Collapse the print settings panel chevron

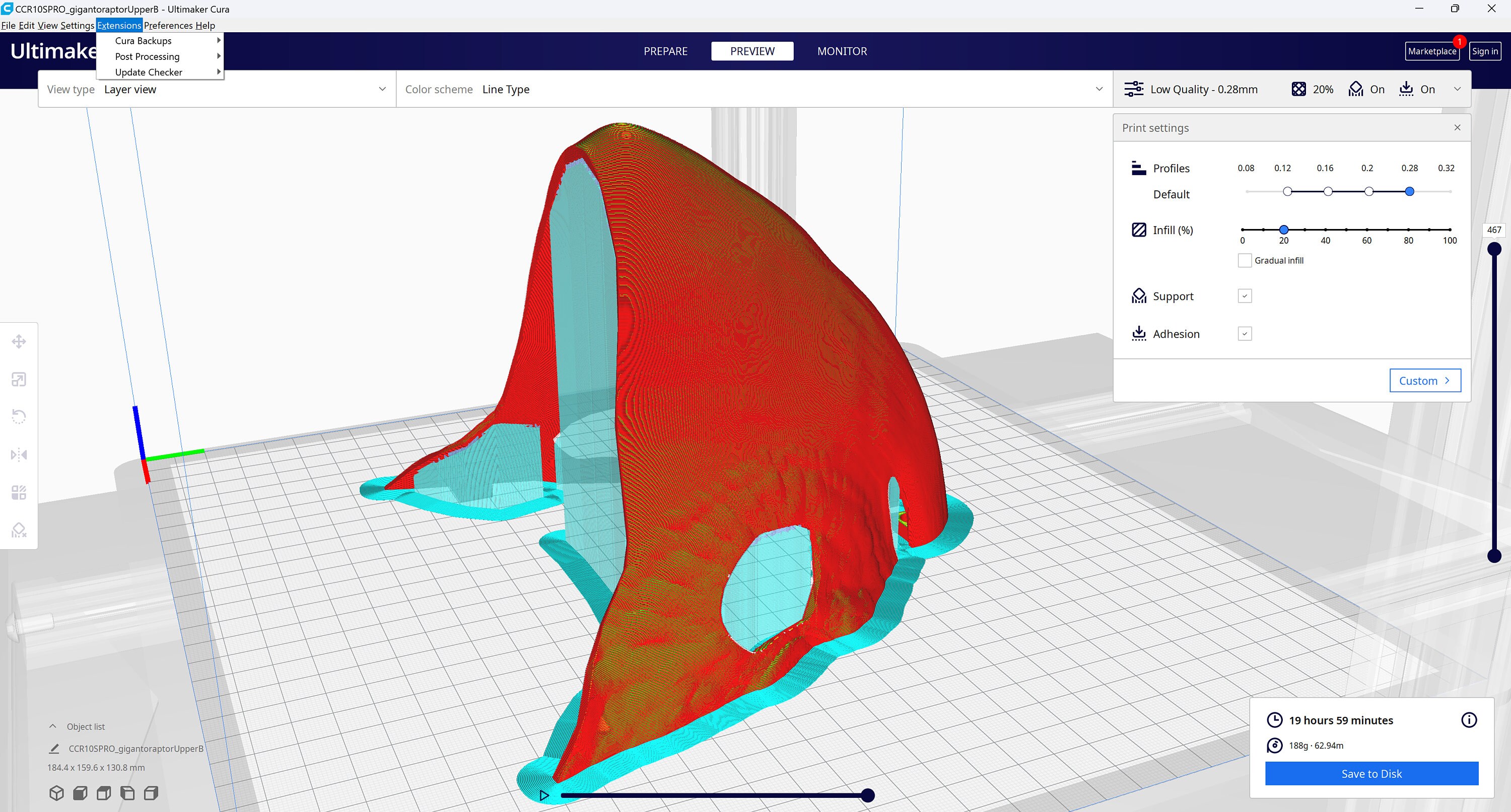pos(1457,89)
